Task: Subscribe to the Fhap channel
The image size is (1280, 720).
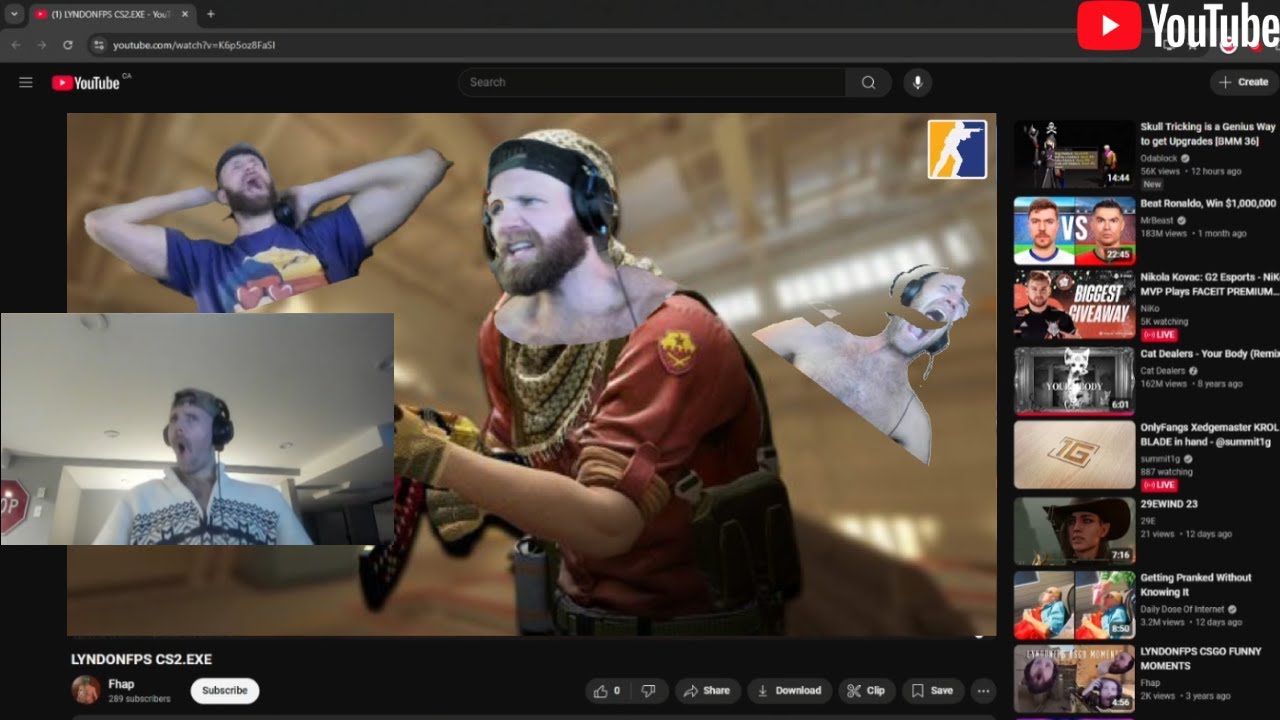Action: [x=225, y=690]
